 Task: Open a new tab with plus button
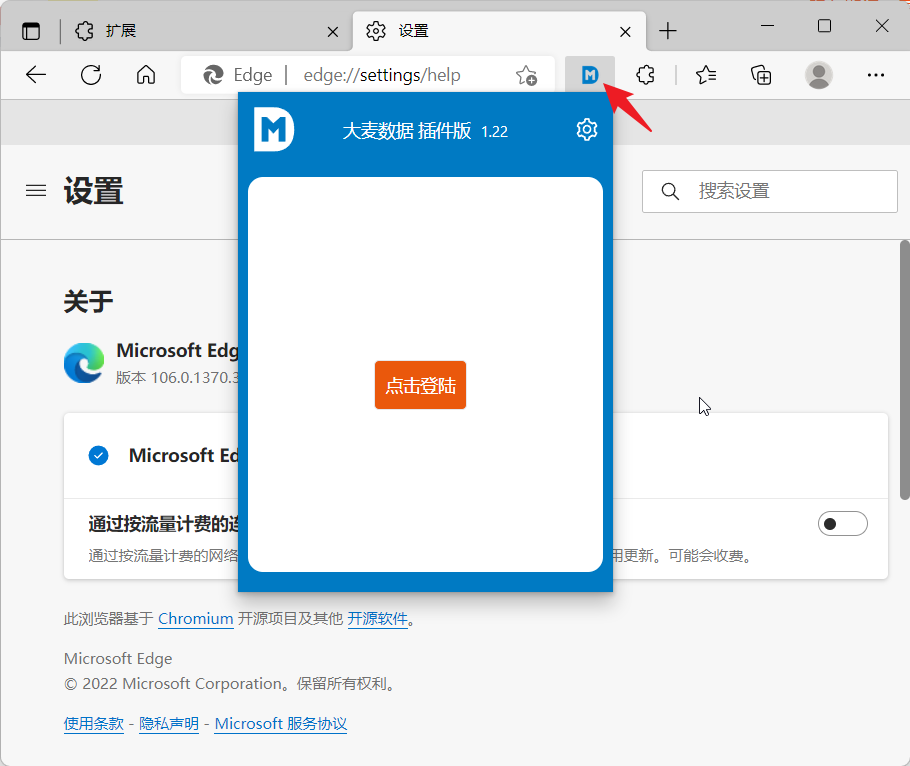pos(668,31)
